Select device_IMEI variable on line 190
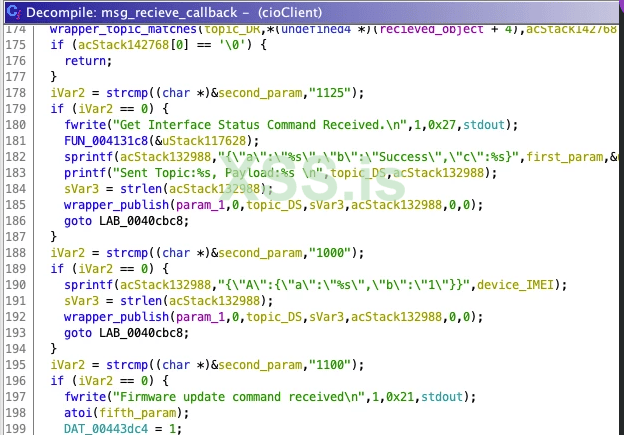Viewport: 624px width, 435px height. pyautogui.click(x=515, y=285)
